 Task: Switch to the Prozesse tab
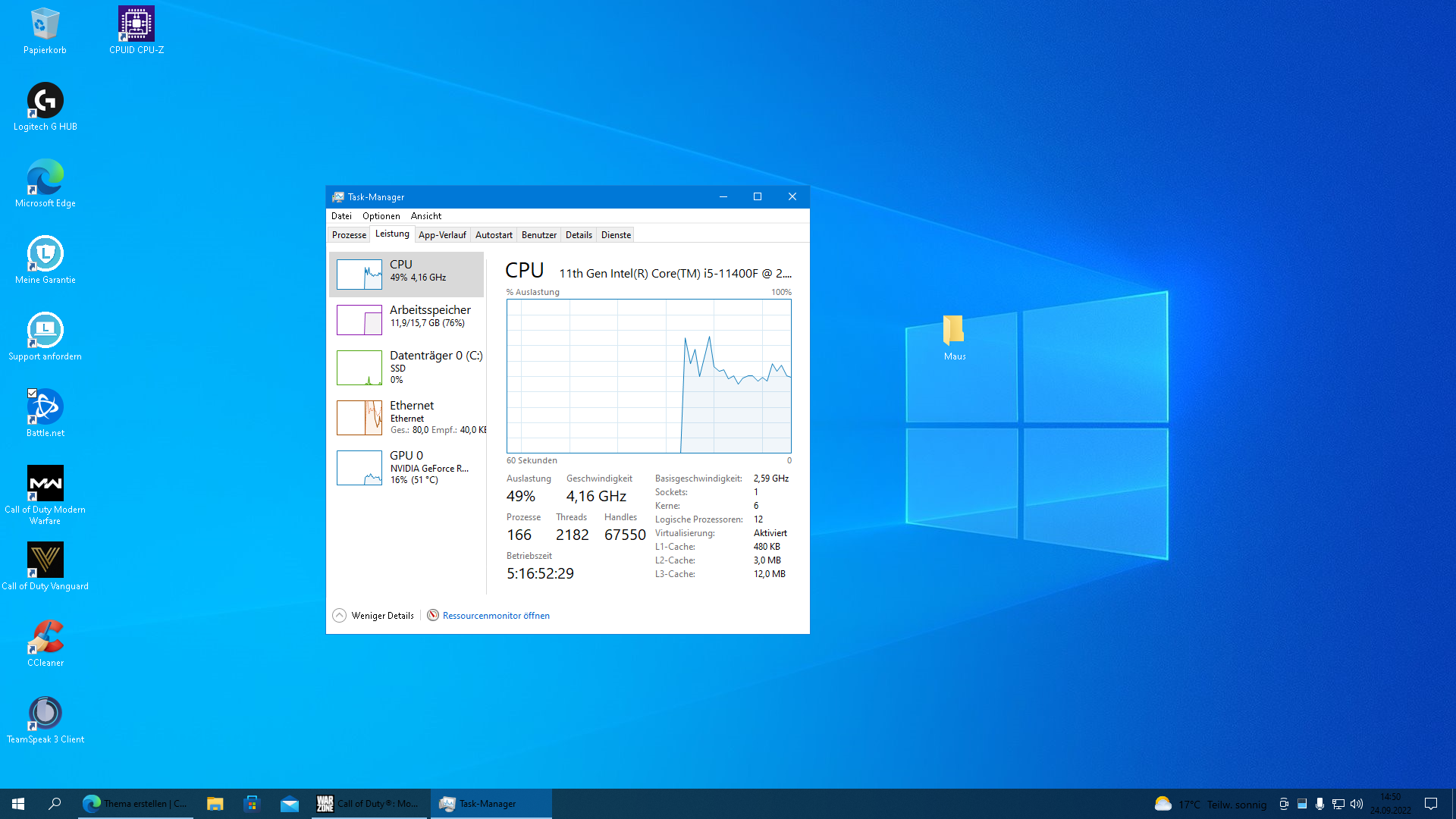(x=349, y=235)
